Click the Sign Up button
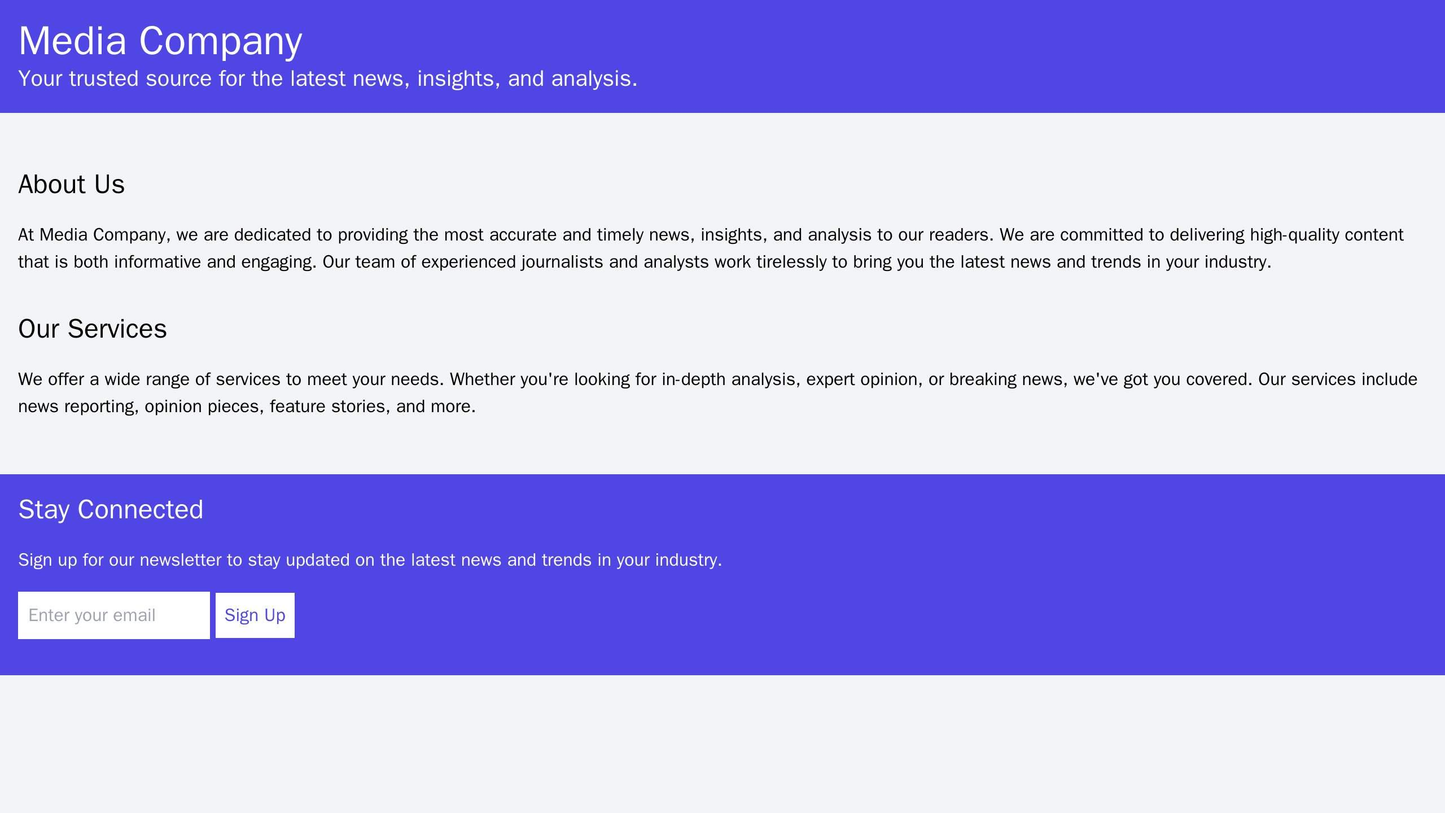Screen dimensions: 1445x813 tap(255, 615)
